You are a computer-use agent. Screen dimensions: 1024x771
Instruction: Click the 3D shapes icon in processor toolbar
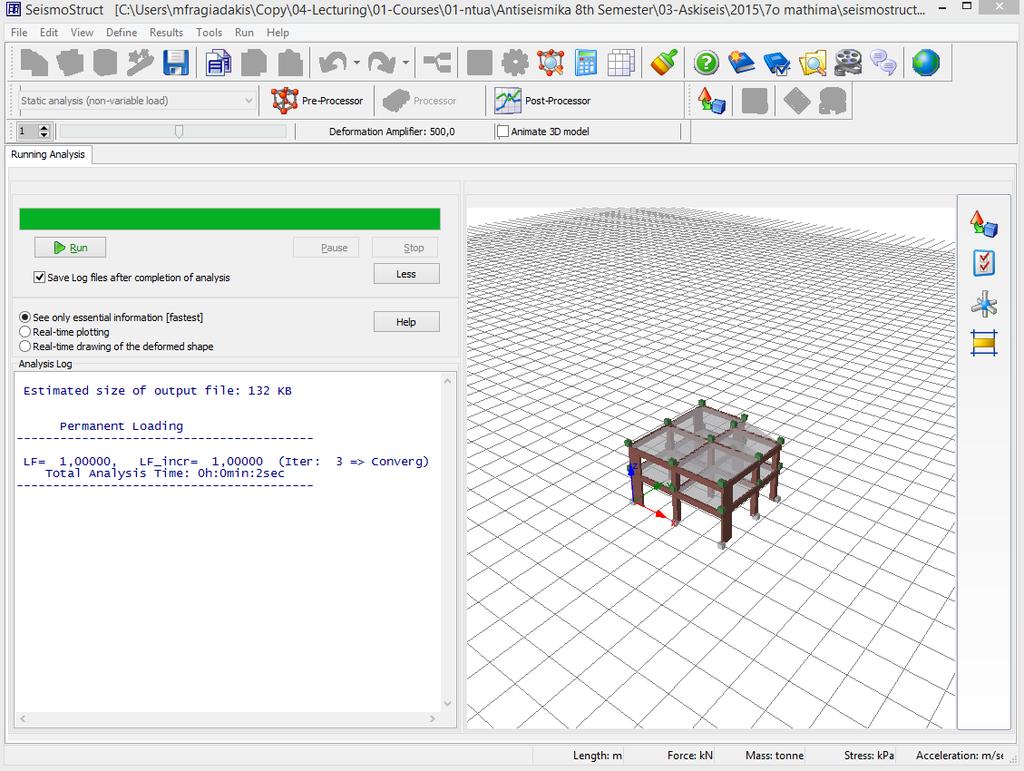(712, 101)
